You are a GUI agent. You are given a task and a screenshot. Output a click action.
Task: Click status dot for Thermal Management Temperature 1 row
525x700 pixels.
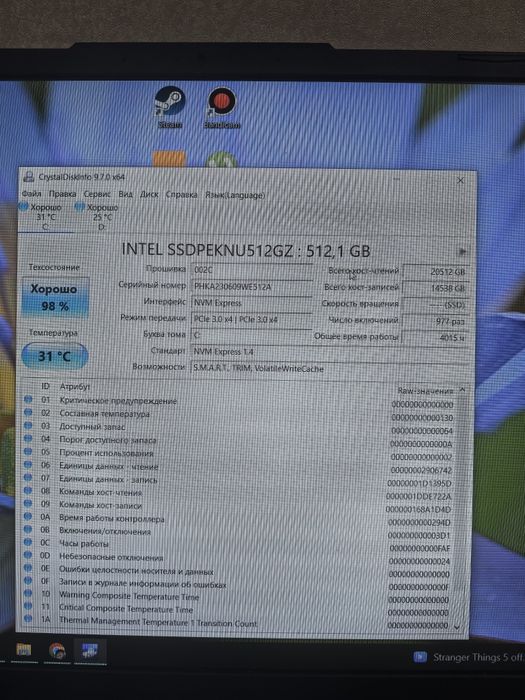[x=28, y=619]
